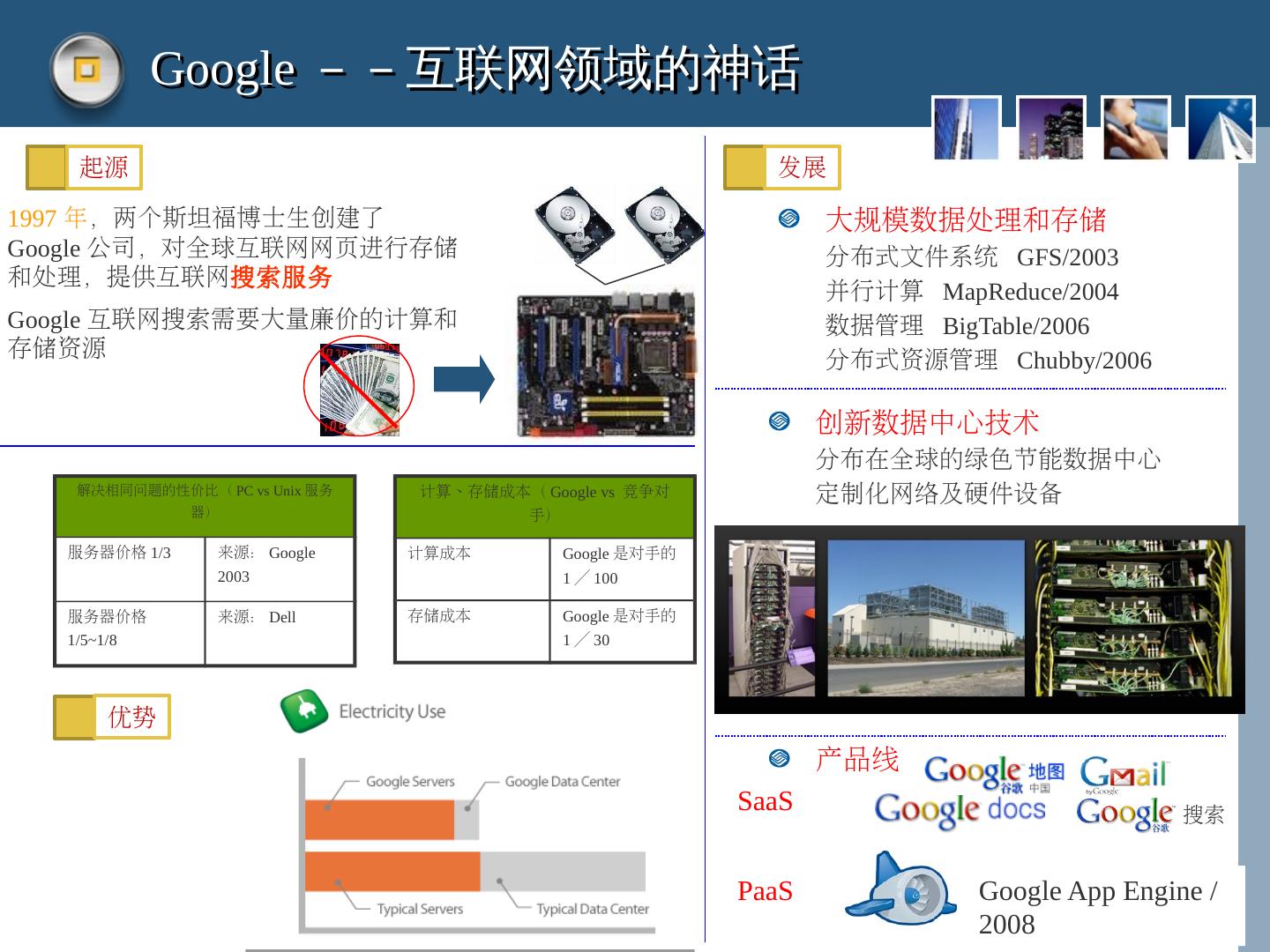Click the Electricity Use chart title
1270x952 pixels.
pyautogui.click(x=392, y=711)
